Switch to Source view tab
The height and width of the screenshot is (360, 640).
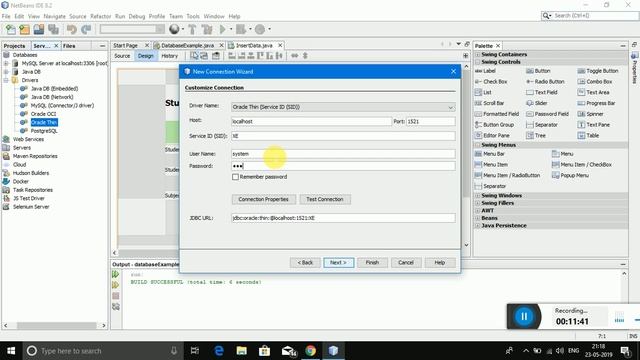122,56
